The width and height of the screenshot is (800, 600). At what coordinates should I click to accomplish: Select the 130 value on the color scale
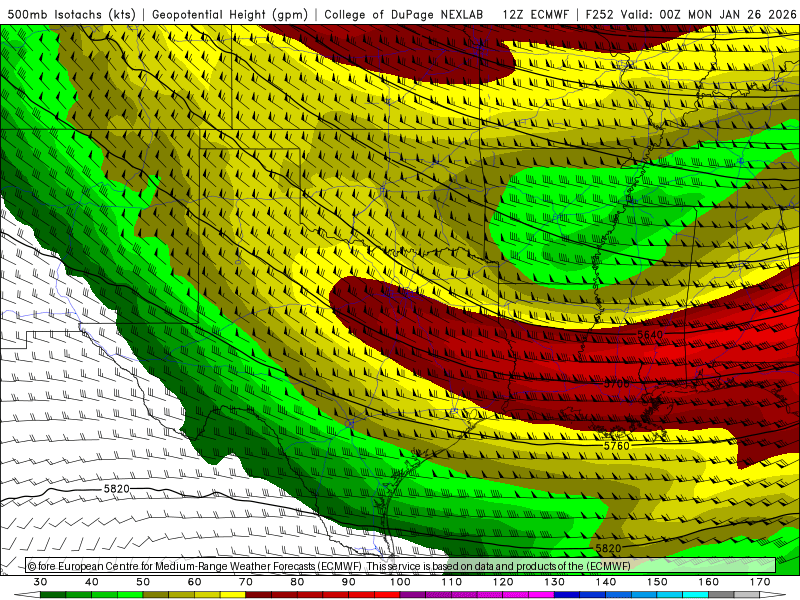pos(555,582)
